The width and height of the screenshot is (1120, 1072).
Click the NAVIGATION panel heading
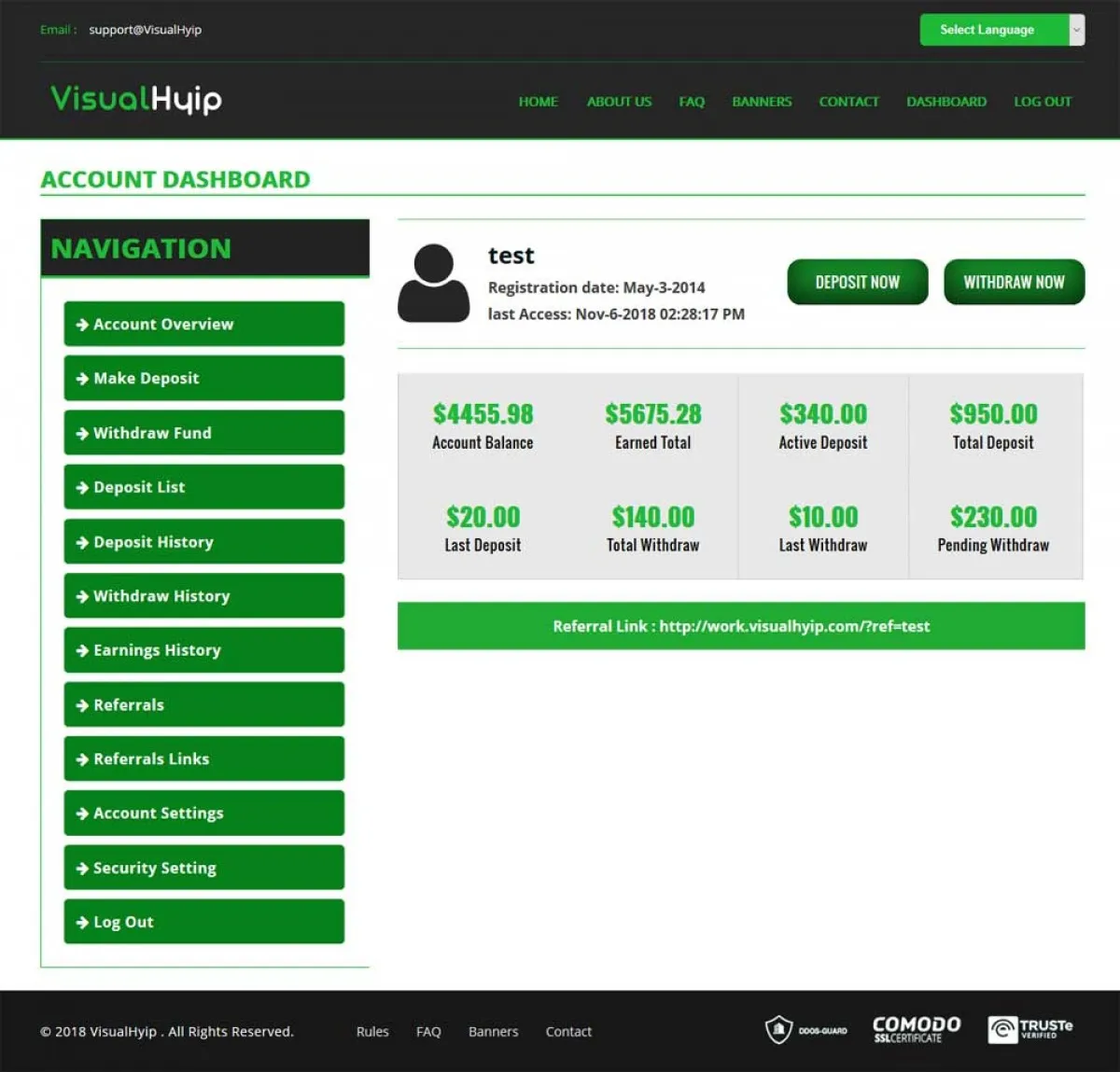click(x=141, y=248)
